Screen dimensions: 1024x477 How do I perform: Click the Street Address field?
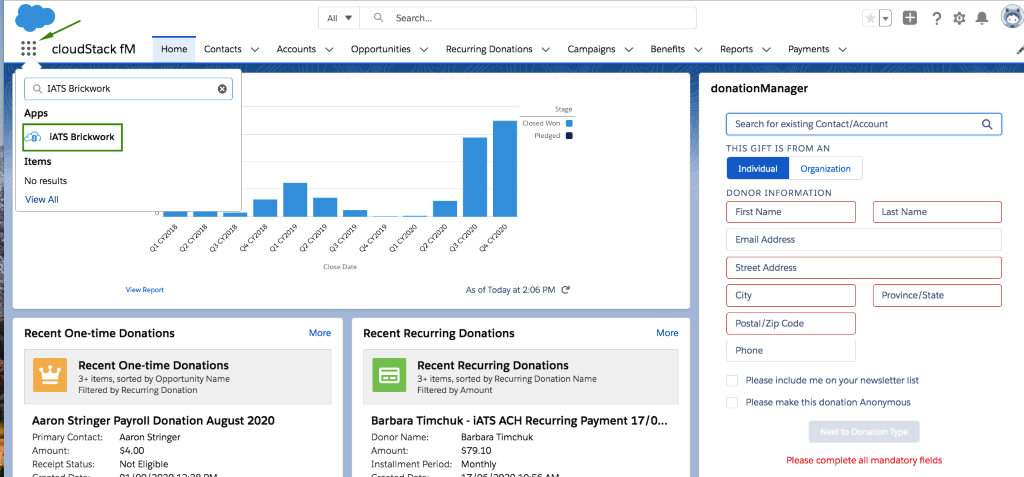pos(864,268)
